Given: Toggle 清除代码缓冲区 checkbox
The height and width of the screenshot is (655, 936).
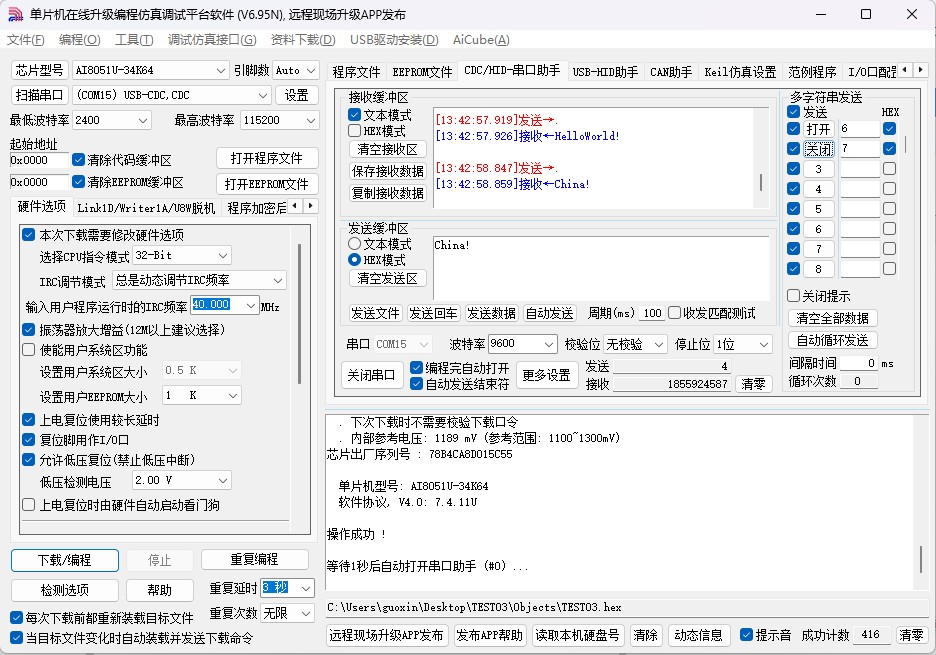Looking at the screenshot, I should pos(78,160).
